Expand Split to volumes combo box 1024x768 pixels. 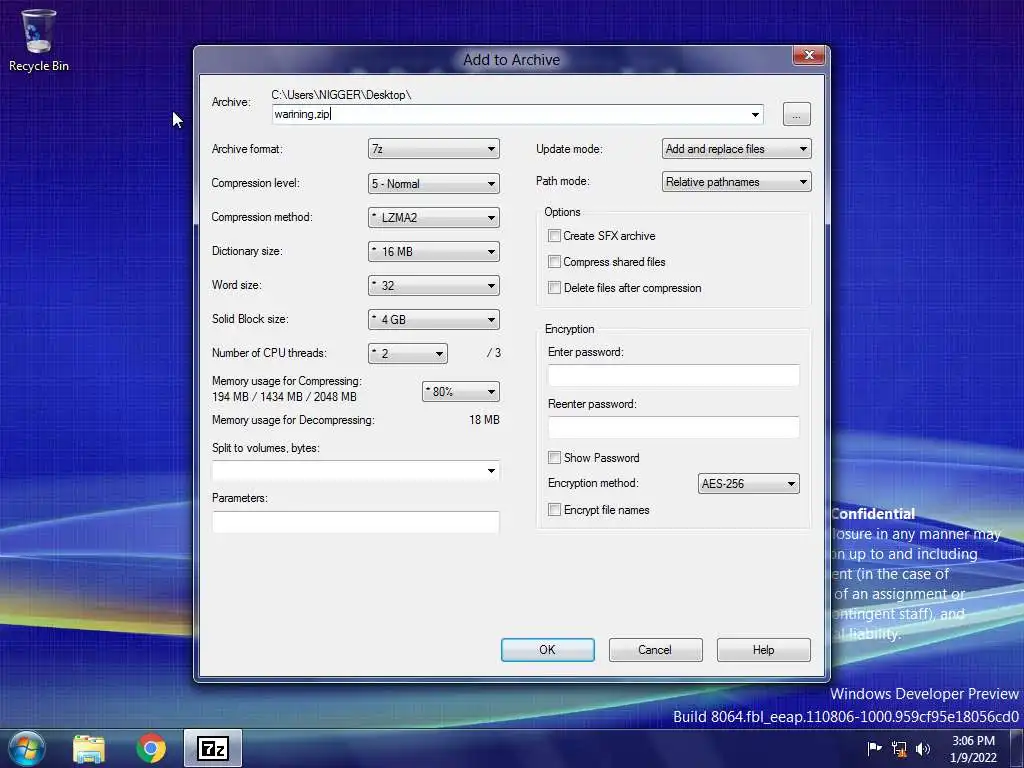coord(355,471)
